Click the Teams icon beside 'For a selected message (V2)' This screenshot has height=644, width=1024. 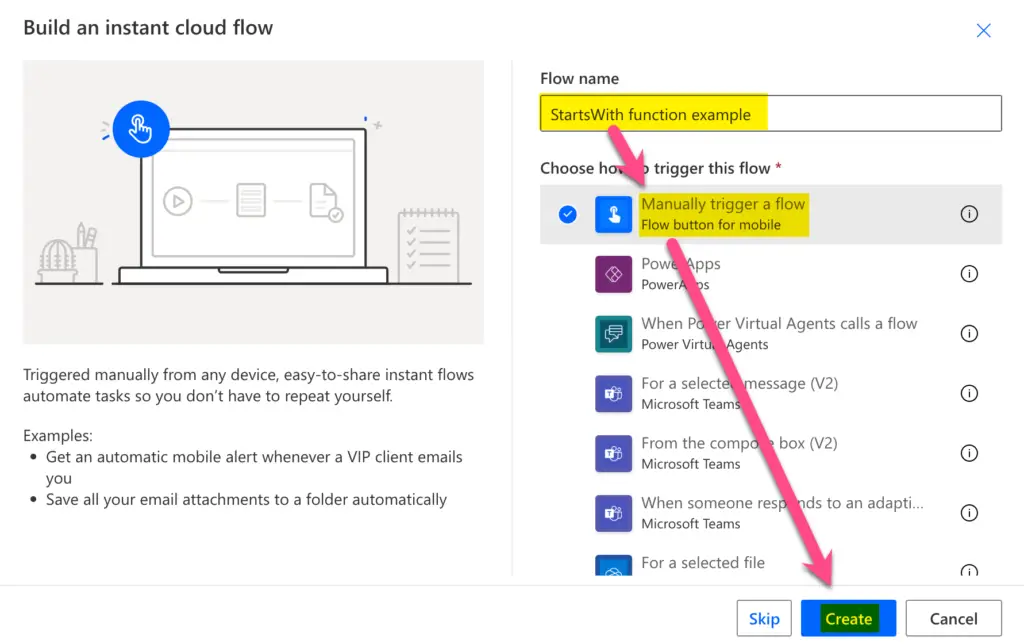(613, 393)
